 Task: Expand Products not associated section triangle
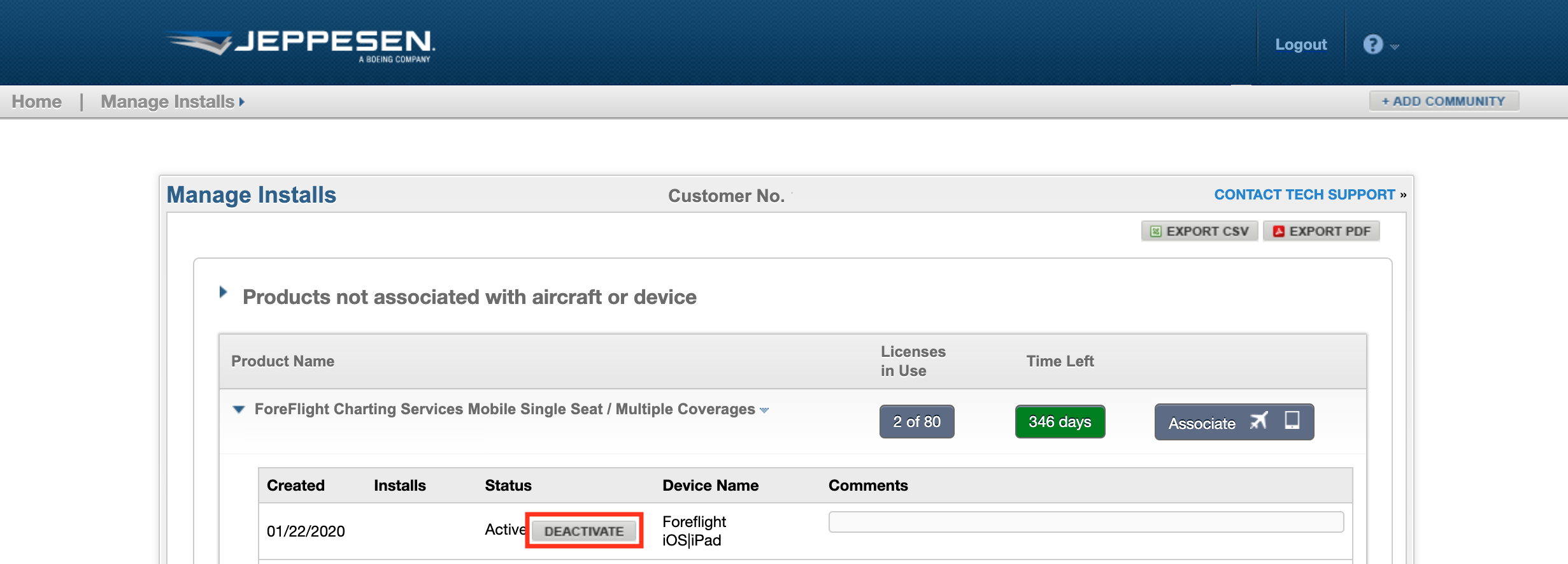pos(223,293)
